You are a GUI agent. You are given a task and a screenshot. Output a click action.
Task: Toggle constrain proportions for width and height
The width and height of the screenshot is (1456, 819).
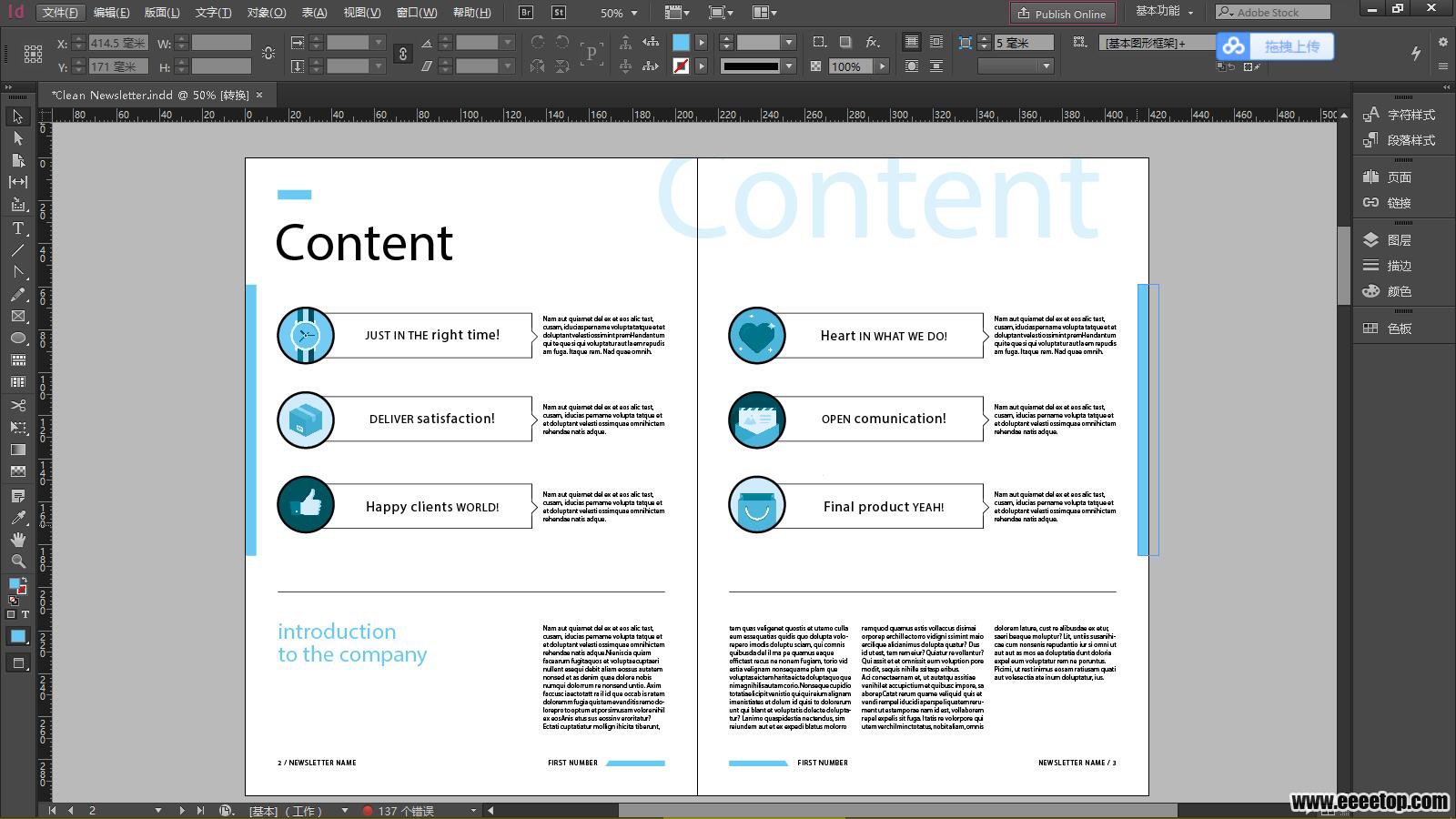pyautogui.click(x=268, y=54)
